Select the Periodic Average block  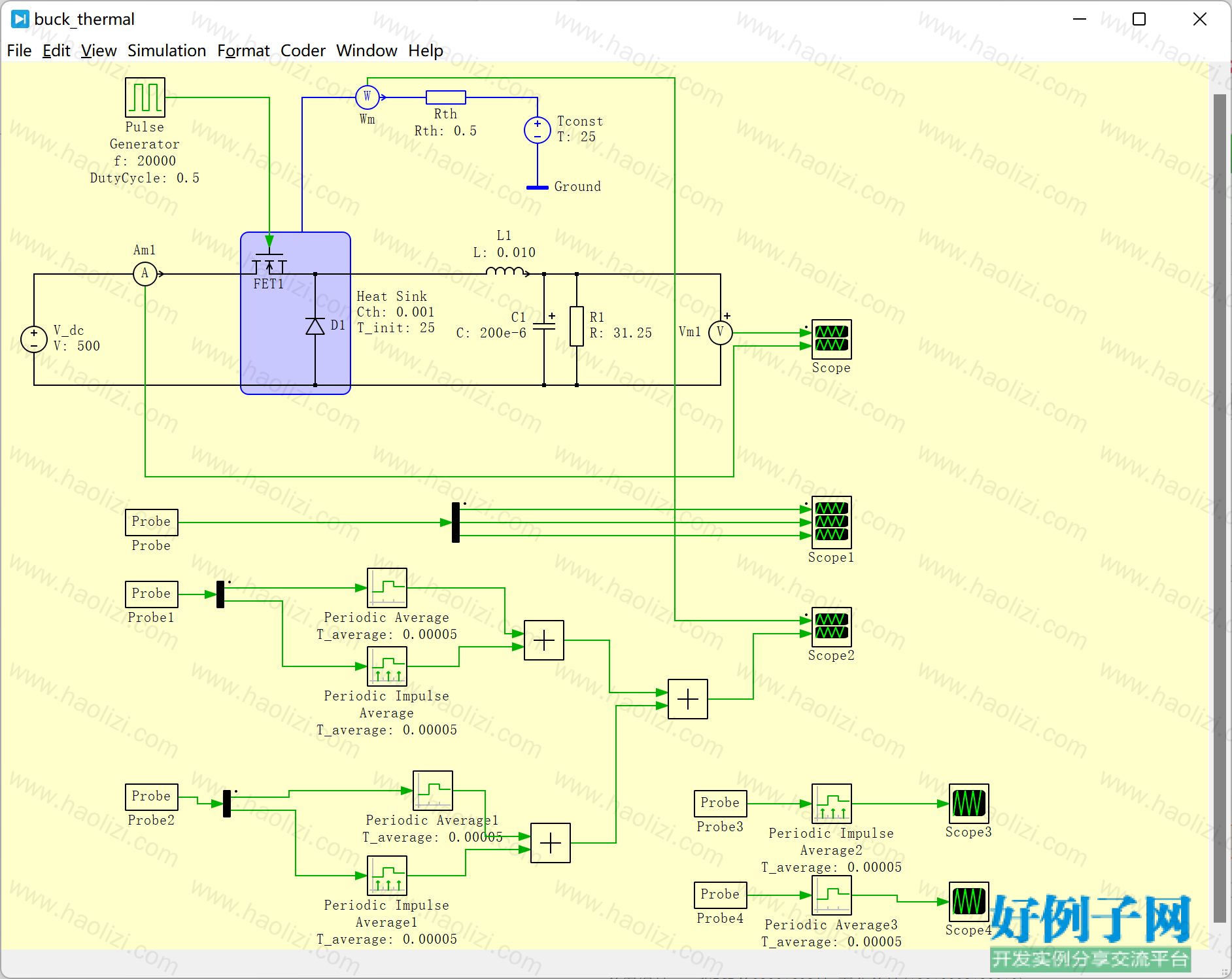387,588
